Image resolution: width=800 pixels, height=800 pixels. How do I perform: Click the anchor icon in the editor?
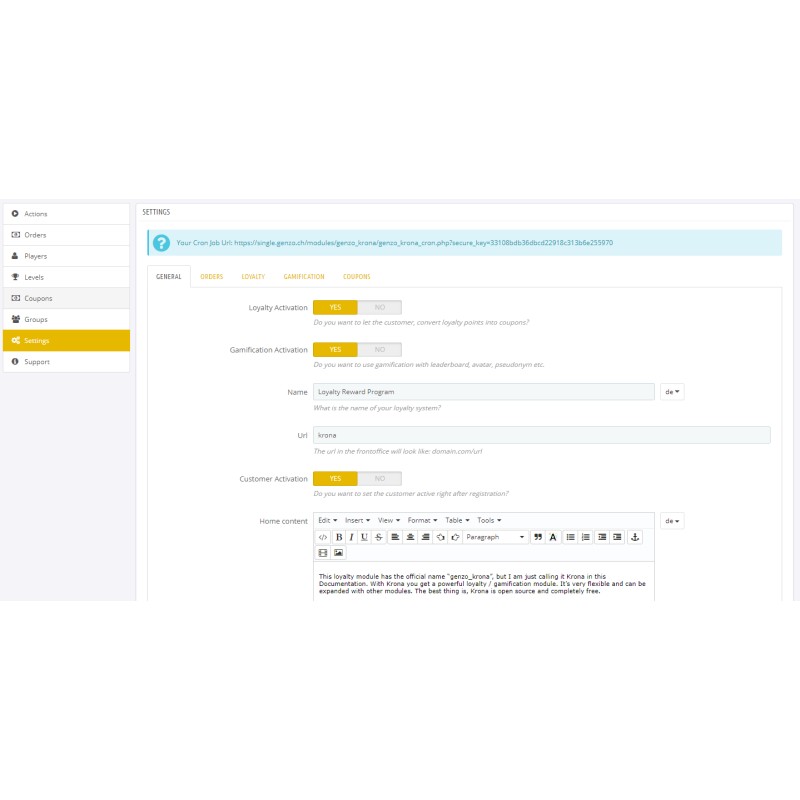tap(634, 537)
